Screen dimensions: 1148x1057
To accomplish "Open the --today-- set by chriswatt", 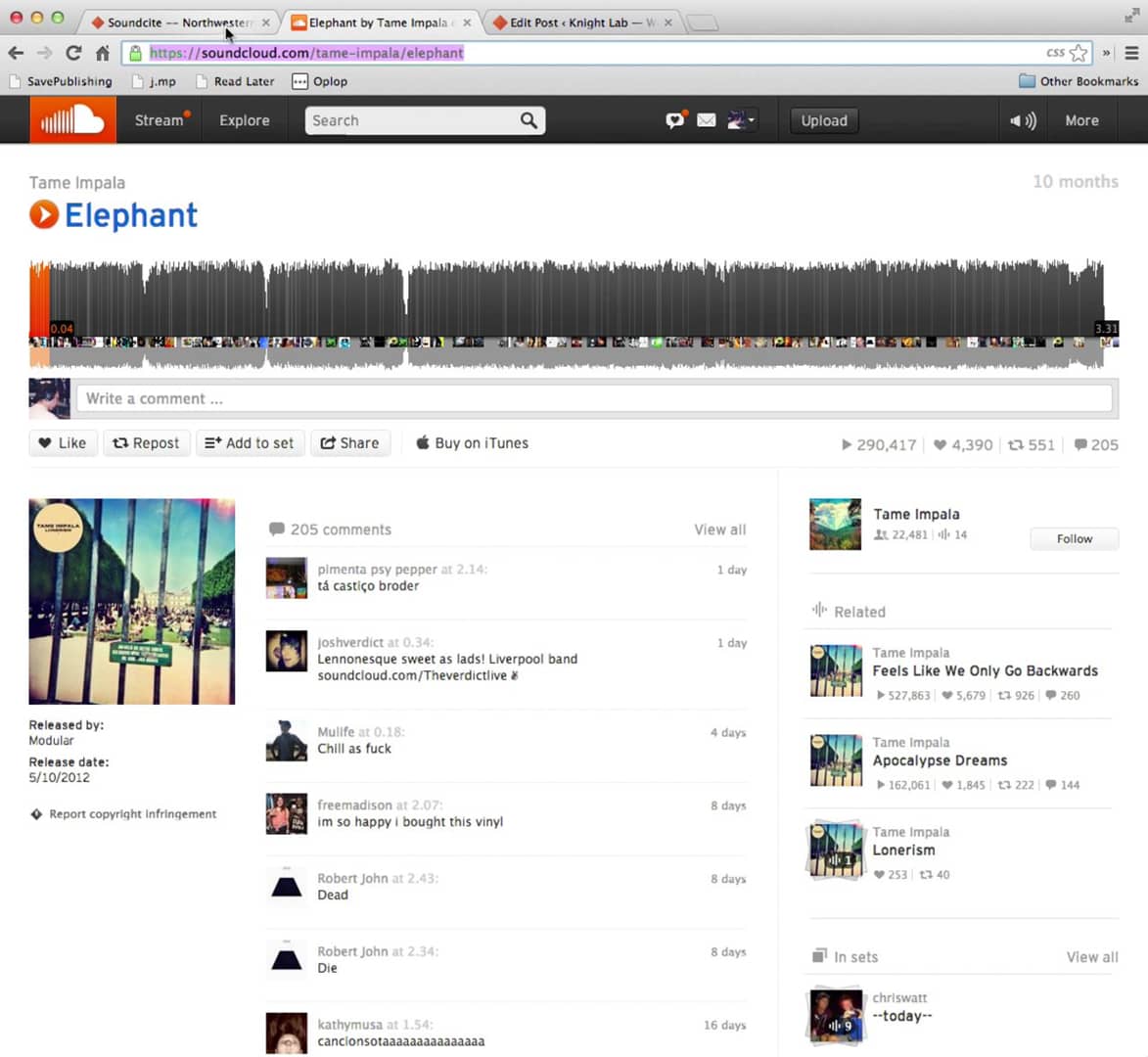I will tap(902, 1016).
